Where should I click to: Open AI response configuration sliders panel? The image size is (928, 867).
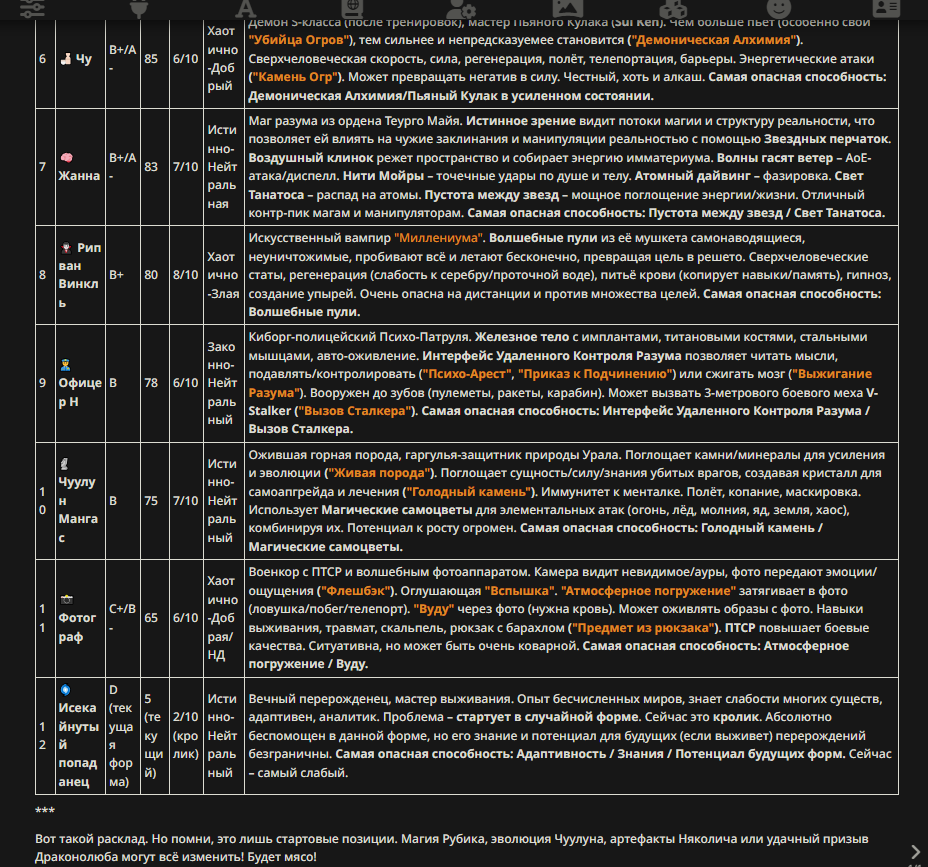coord(33,8)
